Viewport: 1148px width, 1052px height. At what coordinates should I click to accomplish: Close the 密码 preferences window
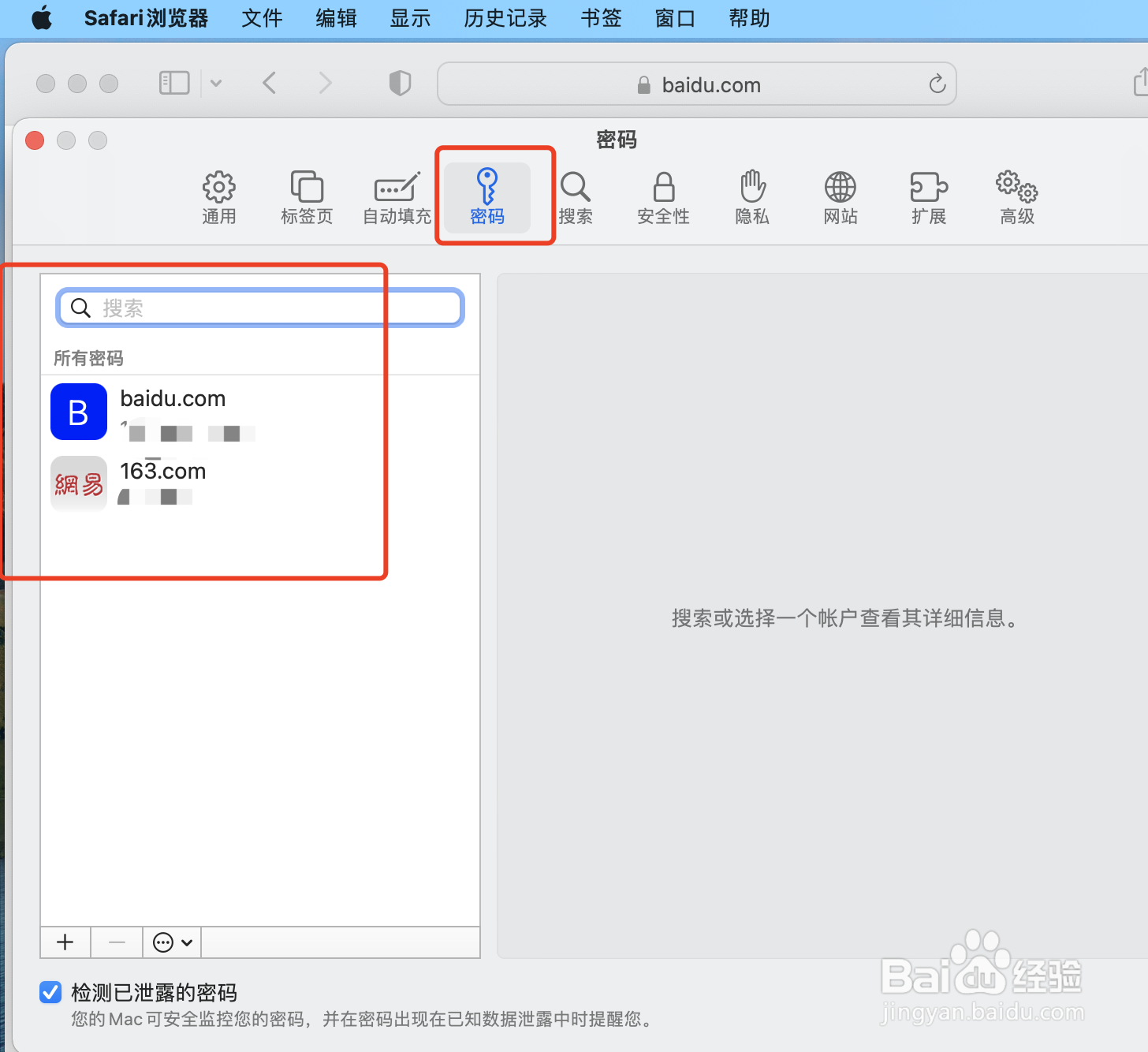coord(35,140)
